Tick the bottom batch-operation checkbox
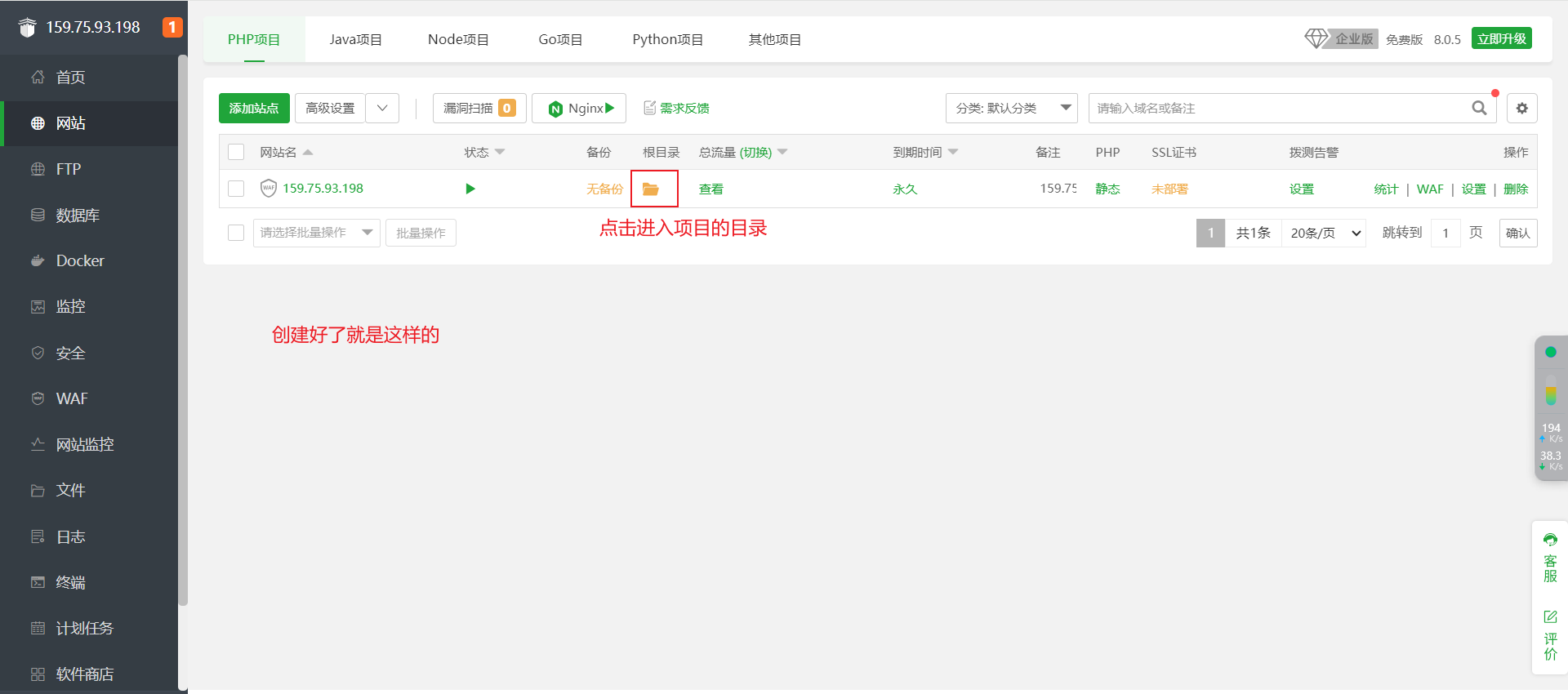Screen dimensions: 1568x694 (x=236, y=233)
